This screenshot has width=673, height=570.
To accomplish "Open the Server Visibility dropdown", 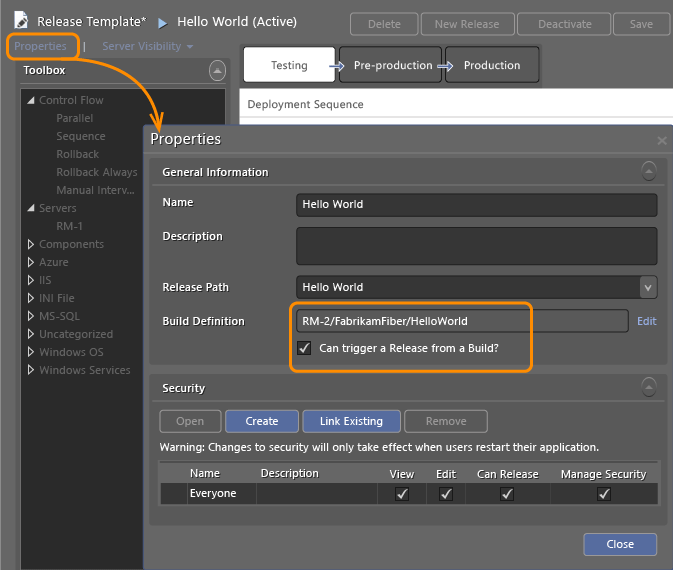I will click(147, 46).
